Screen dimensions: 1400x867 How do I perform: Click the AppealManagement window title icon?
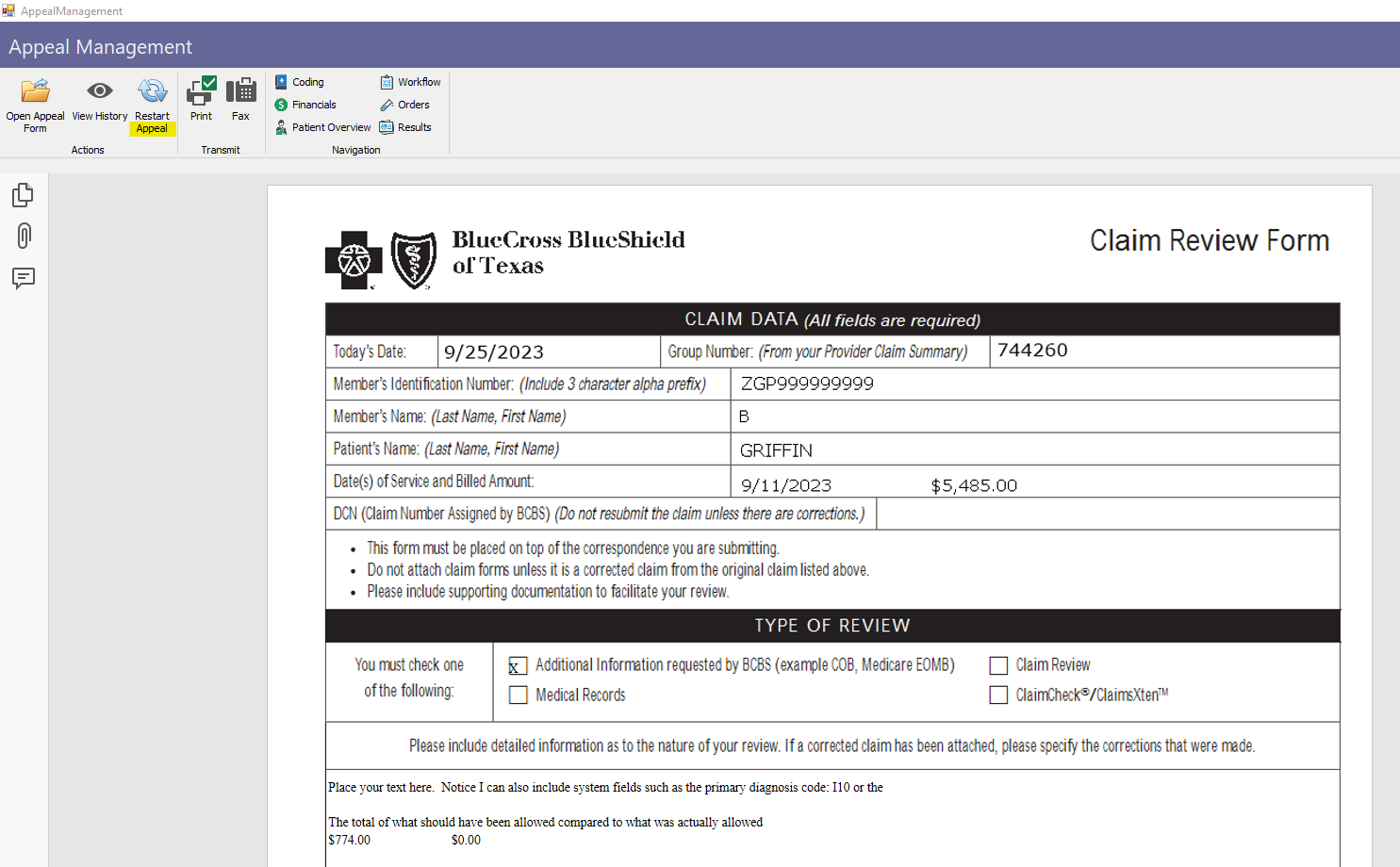[x=8, y=10]
